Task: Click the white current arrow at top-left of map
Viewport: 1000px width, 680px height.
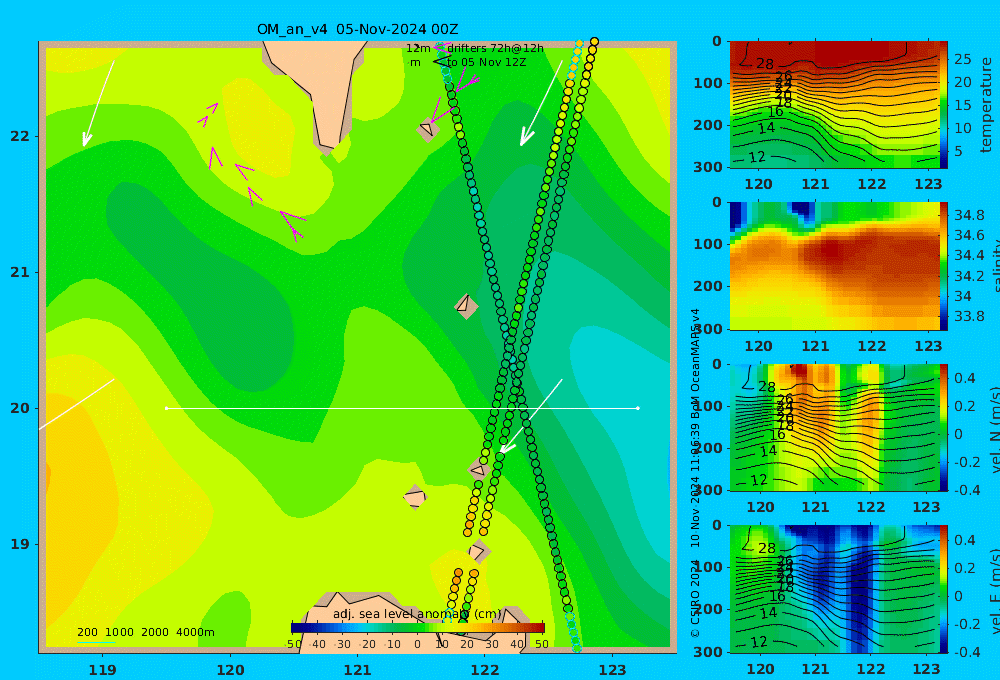Action: [99, 103]
